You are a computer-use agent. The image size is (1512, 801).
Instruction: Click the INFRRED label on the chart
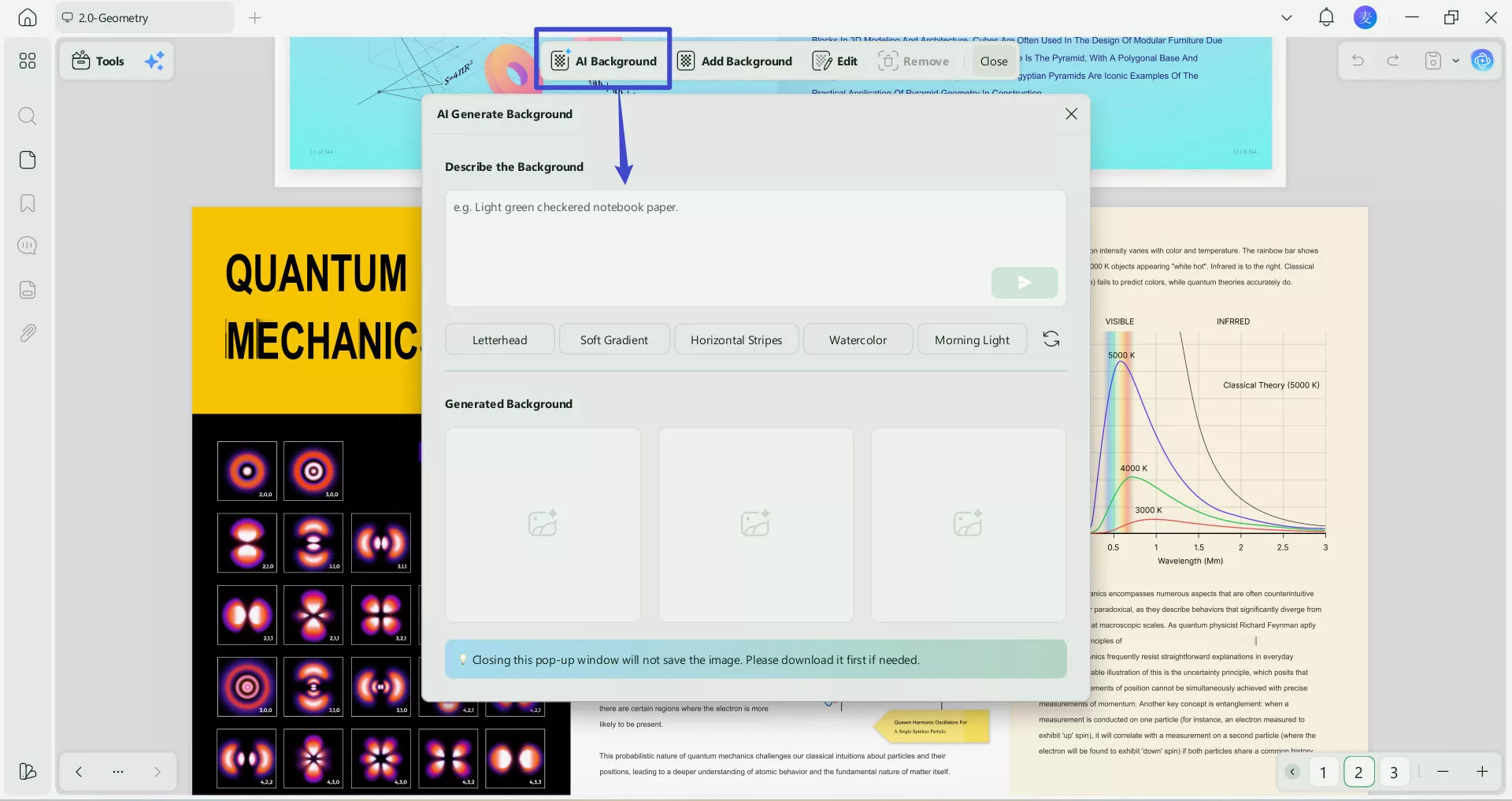[x=1233, y=321]
